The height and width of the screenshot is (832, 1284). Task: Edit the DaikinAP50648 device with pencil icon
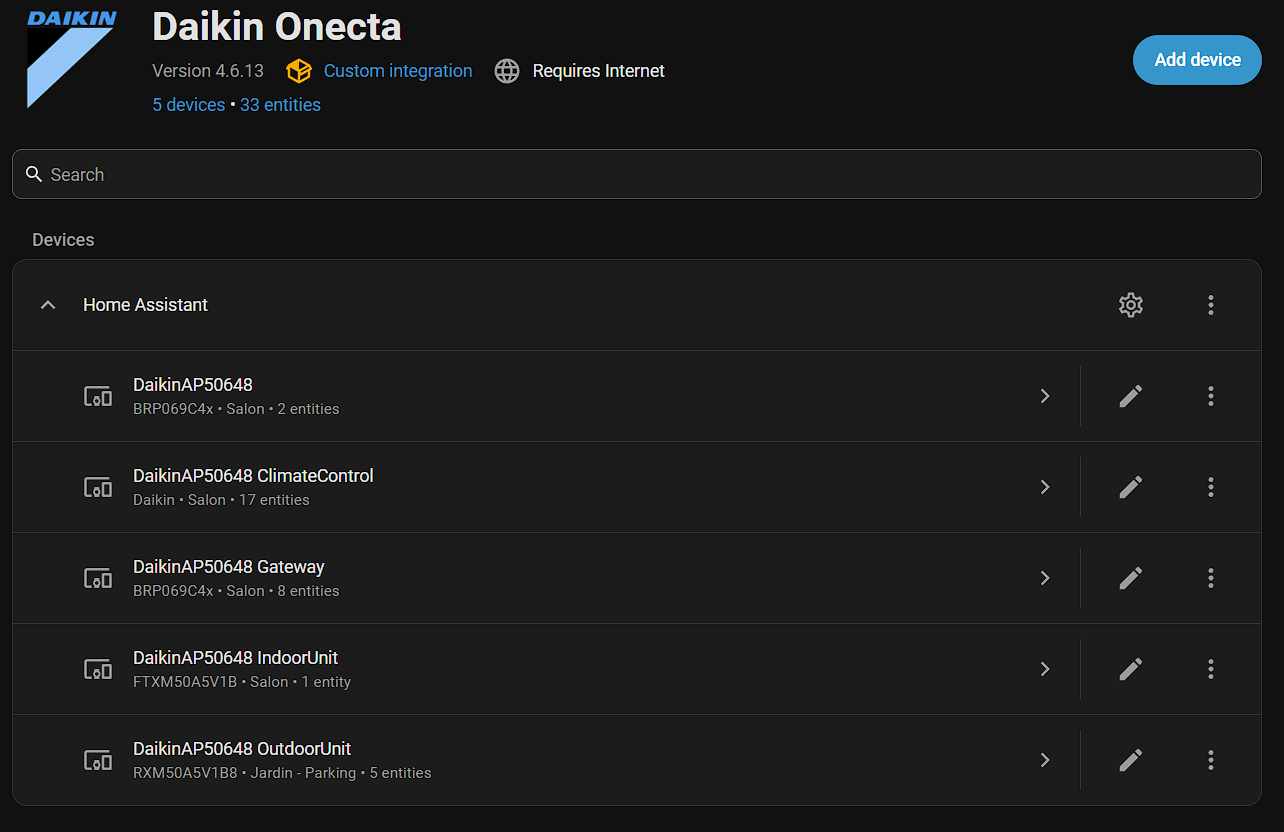coord(1130,396)
